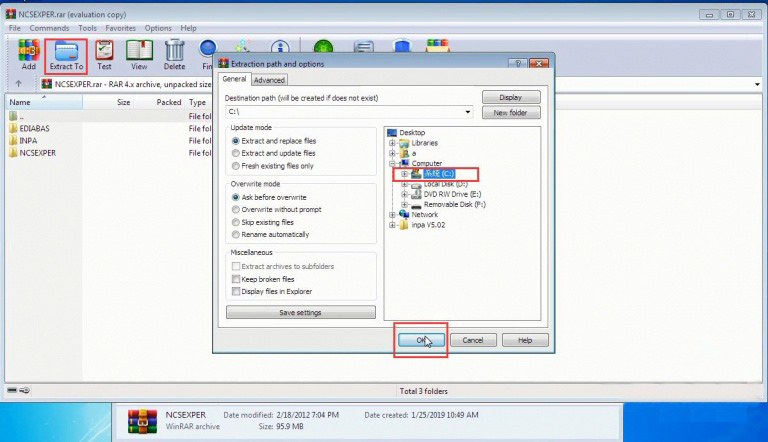
Task: Open the Options menu
Action: (x=158, y=28)
